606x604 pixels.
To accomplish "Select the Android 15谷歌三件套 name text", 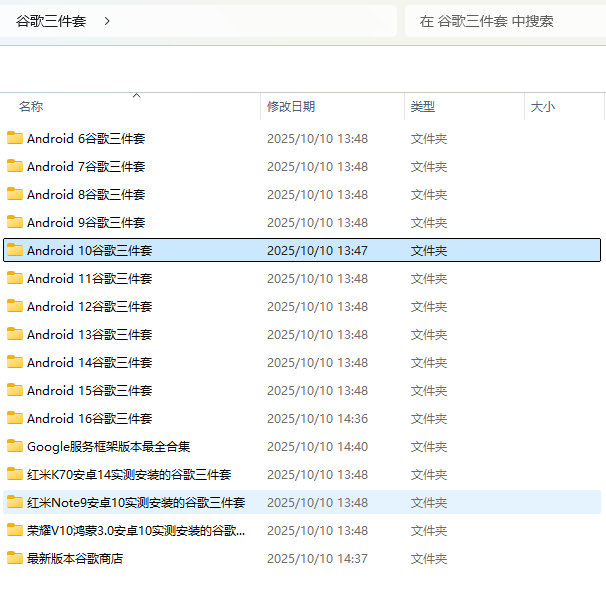I will [x=90, y=391].
